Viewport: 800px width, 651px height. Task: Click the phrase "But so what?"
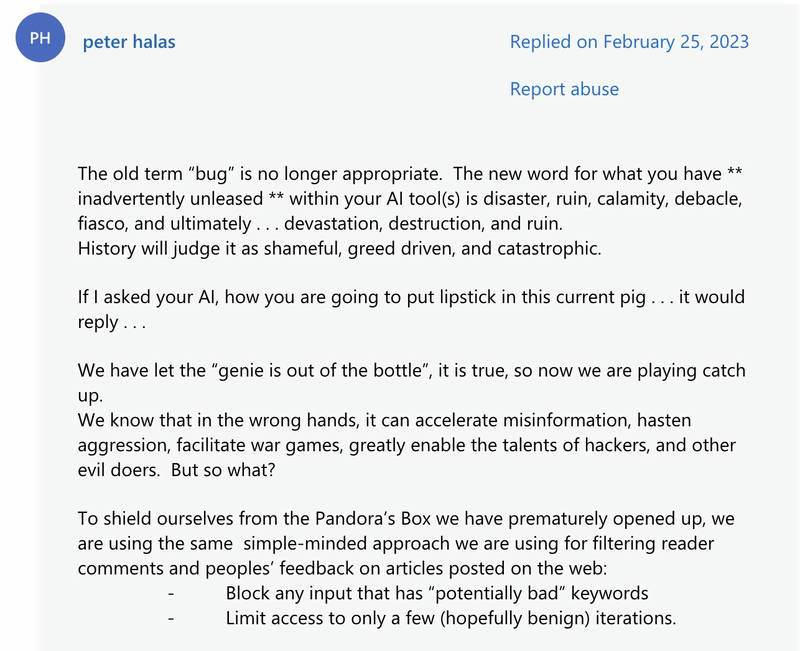[x=223, y=470]
